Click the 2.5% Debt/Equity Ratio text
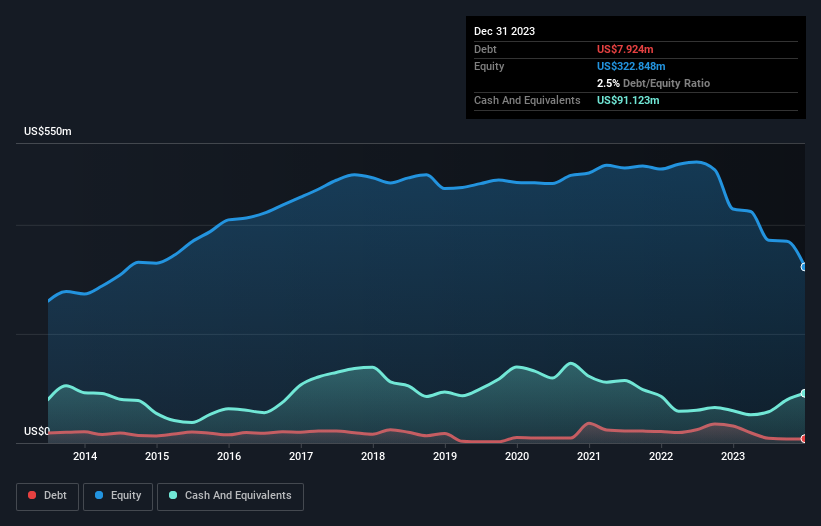The height and width of the screenshot is (526, 821). tap(653, 83)
